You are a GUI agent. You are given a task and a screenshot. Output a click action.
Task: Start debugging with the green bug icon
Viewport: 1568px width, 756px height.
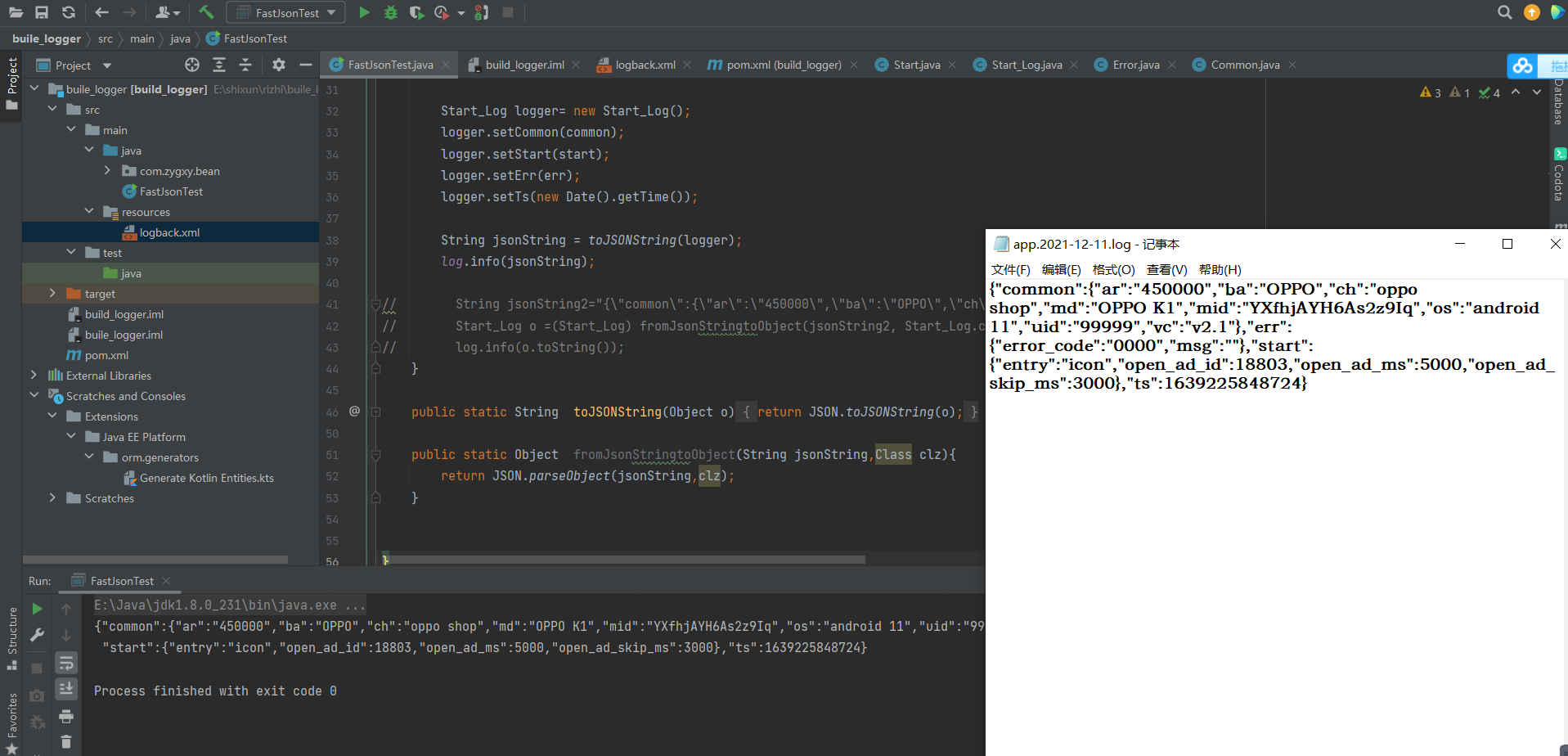click(x=391, y=12)
